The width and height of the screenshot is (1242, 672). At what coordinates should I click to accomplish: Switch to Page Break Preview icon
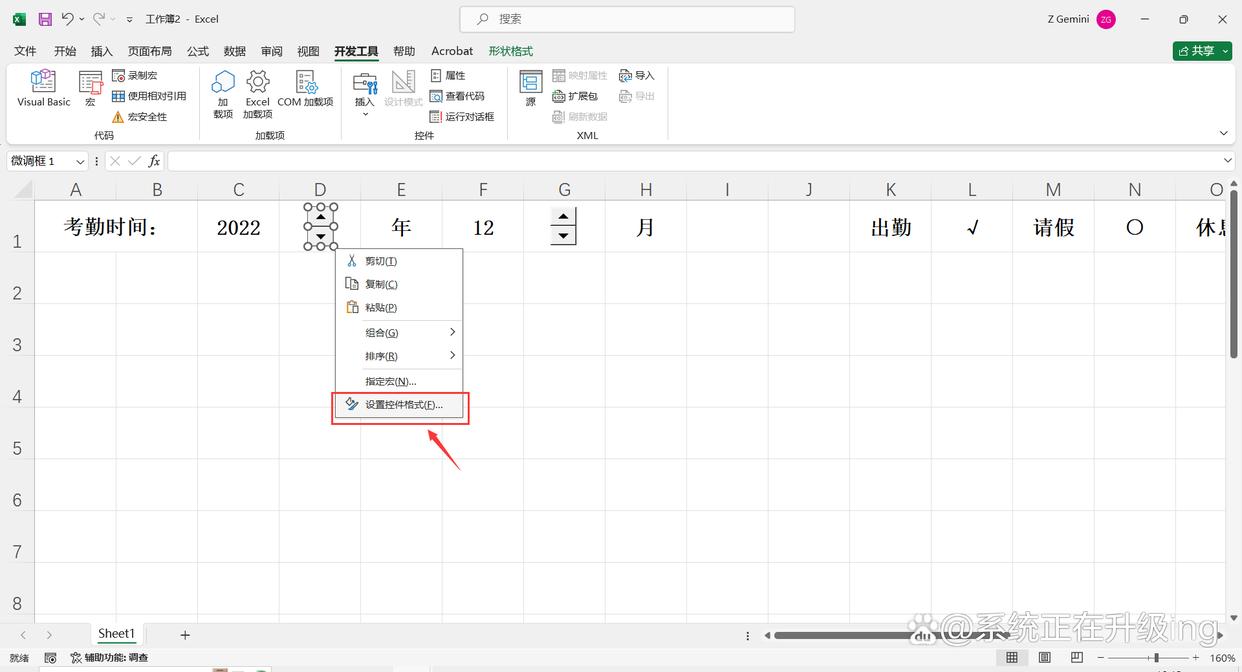point(1075,658)
